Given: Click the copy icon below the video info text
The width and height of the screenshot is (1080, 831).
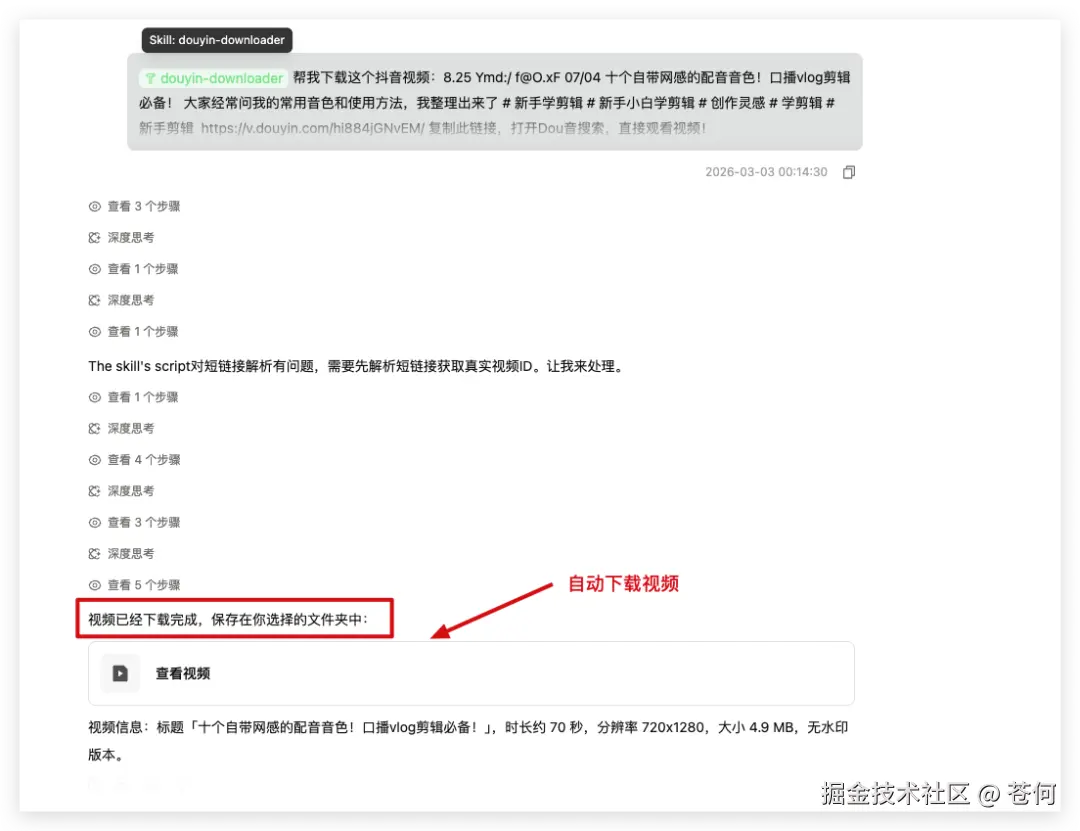Looking at the screenshot, I should pyautogui.click(x=94, y=784).
